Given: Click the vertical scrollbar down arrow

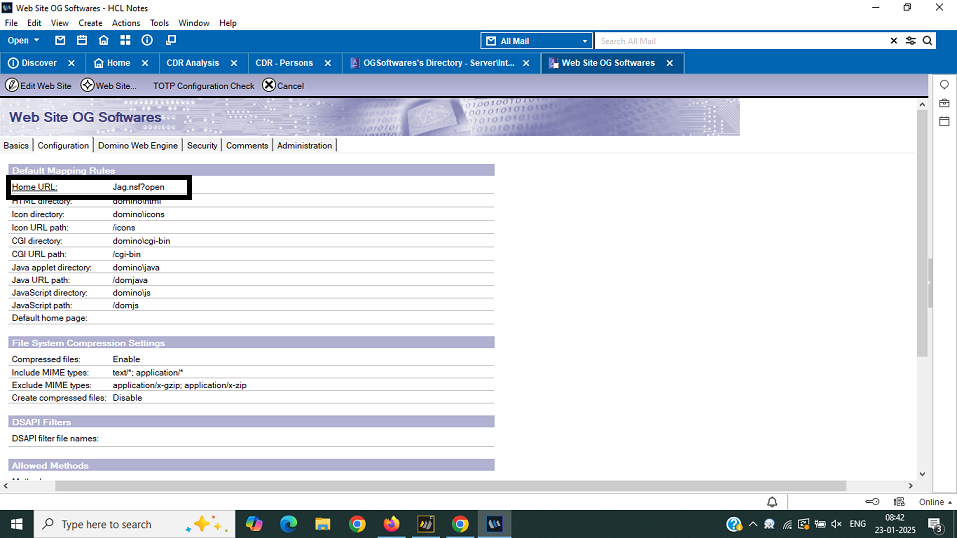Looking at the screenshot, I should [x=922, y=474].
